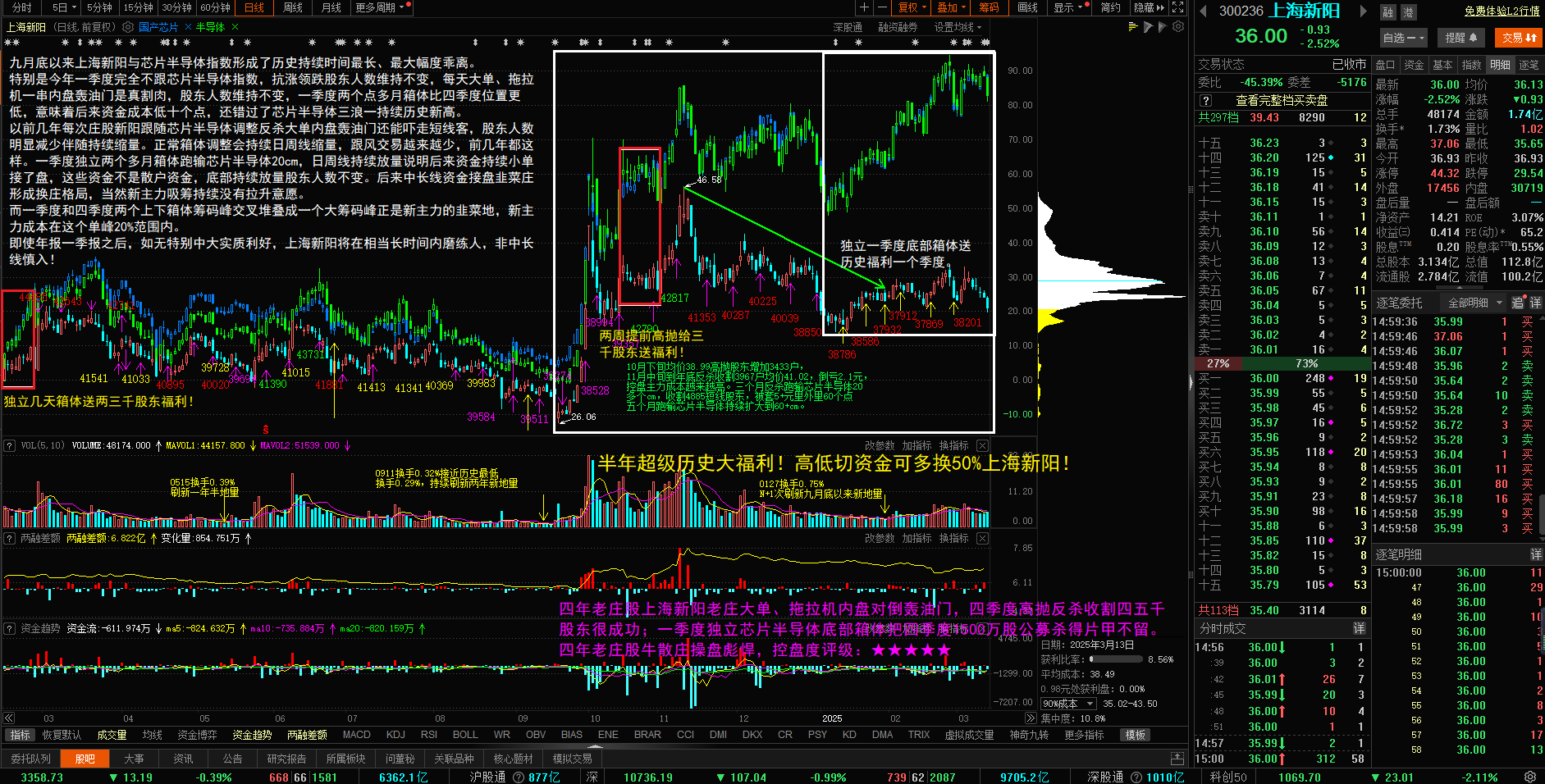Click the orange 交易 trade button
1545x784 pixels.
(x=1518, y=38)
